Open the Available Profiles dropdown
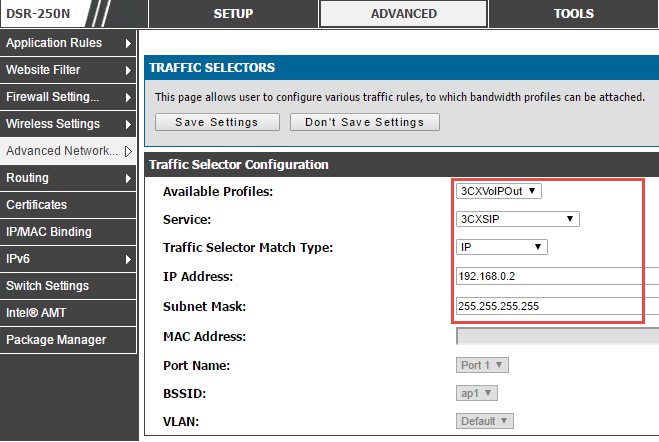 tap(498, 191)
